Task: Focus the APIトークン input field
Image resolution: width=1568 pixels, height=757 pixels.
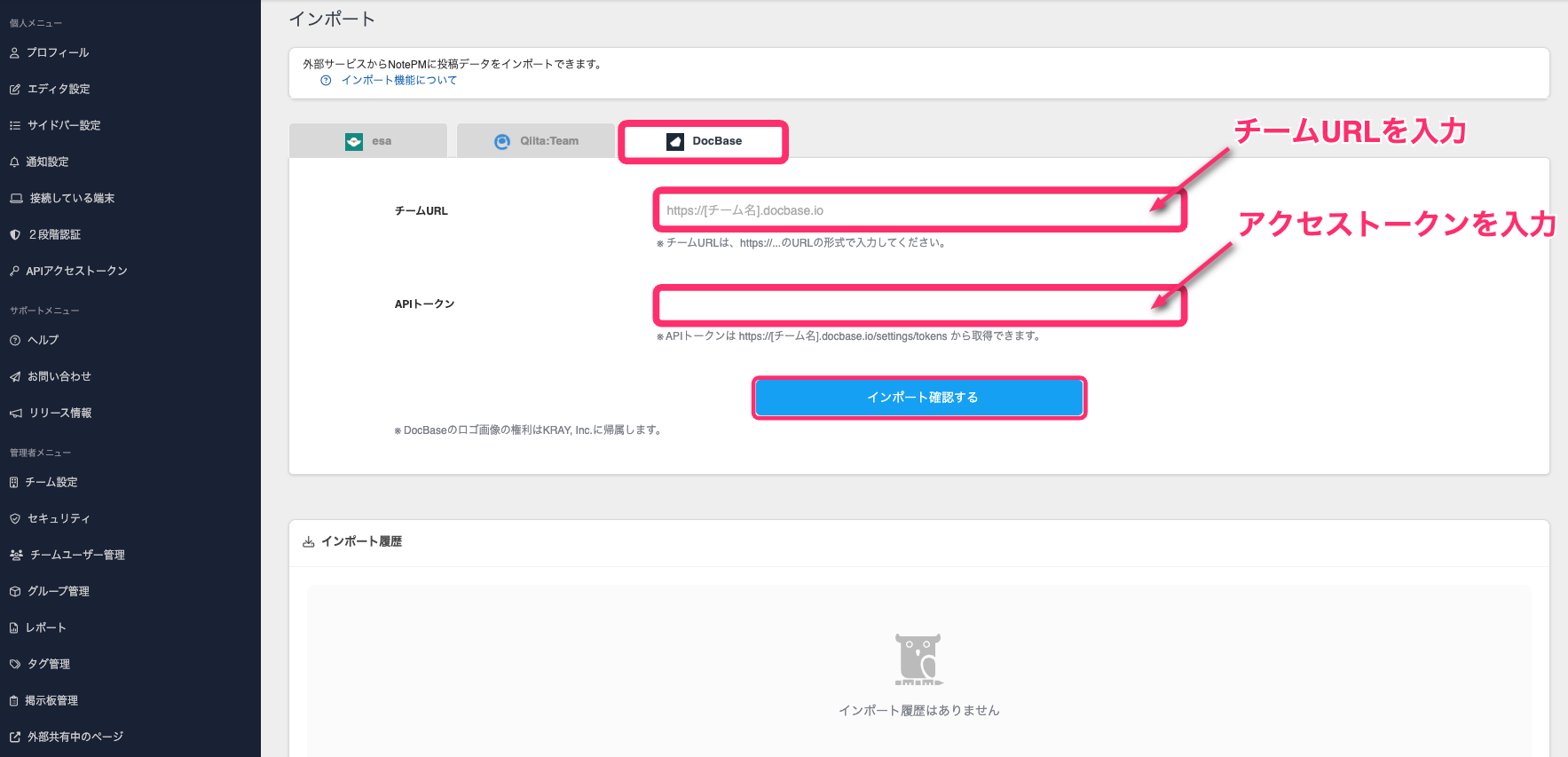Action: (x=919, y=305)
